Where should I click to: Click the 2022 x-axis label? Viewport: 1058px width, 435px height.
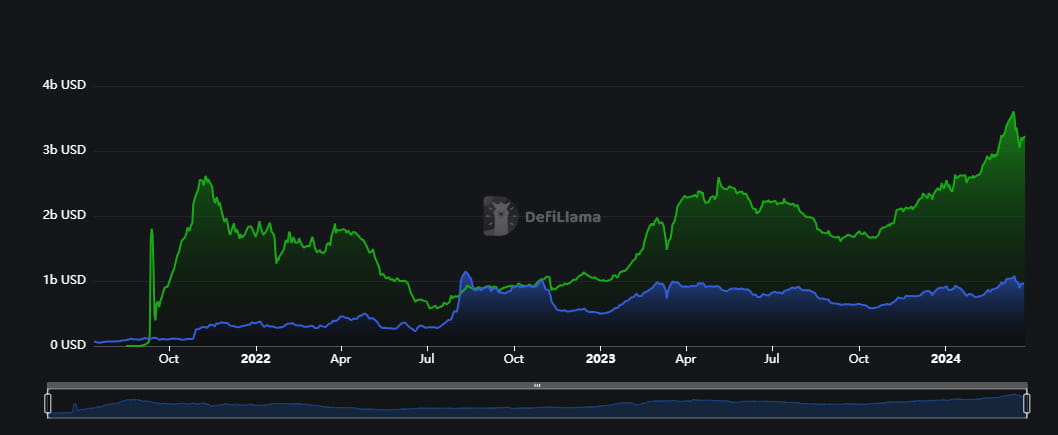tap(256, 358)
